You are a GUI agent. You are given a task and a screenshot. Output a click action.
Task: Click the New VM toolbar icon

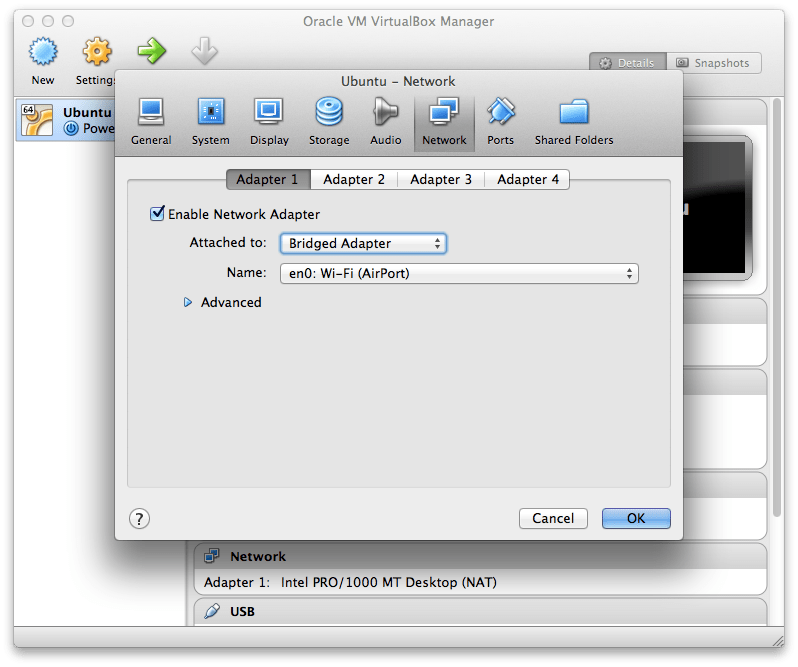[x=43, y=51]
